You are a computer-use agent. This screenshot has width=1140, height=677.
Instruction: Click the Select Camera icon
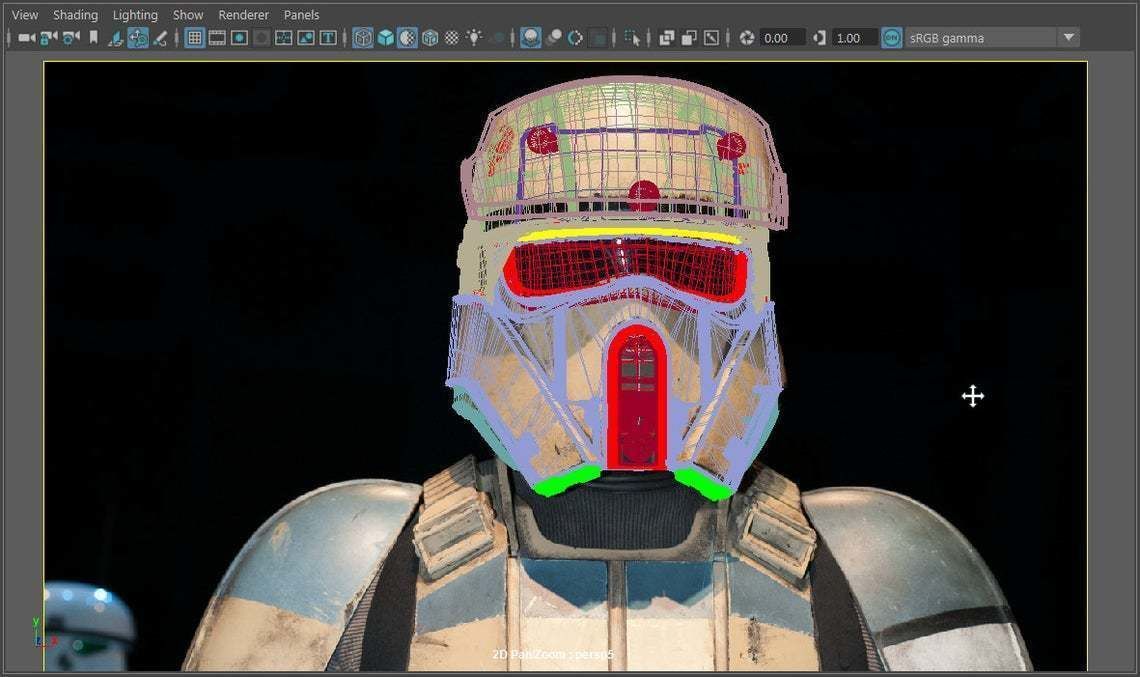point(27,38)
